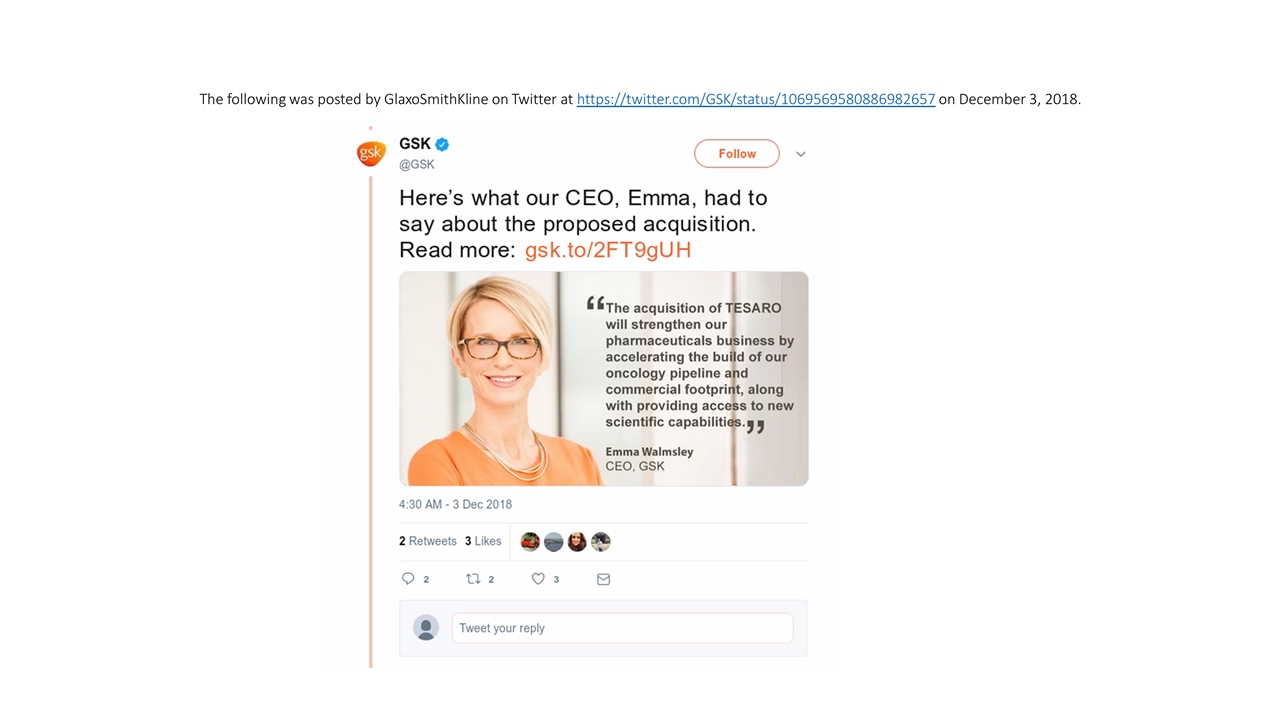Click the GSK orange logo avatar
Viewport: 1280px width, 720px height.
pos(371,153)
